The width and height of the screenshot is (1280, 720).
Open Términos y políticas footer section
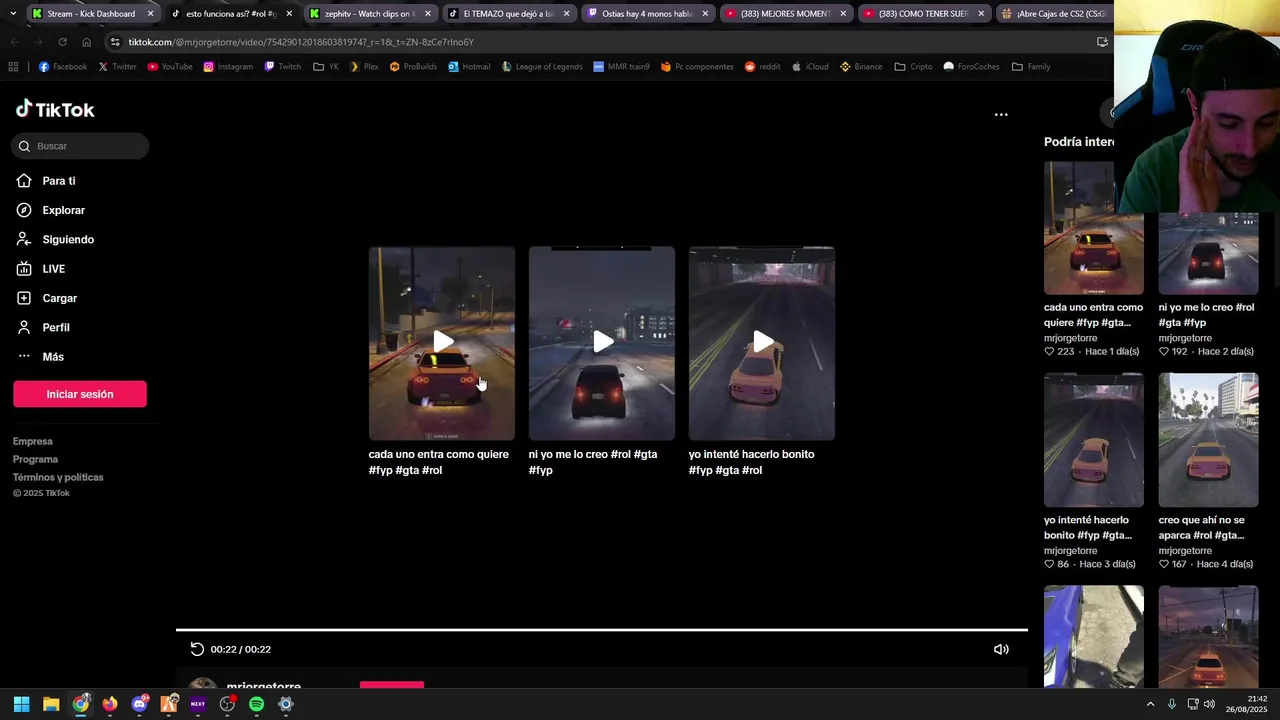coord(58,477)
